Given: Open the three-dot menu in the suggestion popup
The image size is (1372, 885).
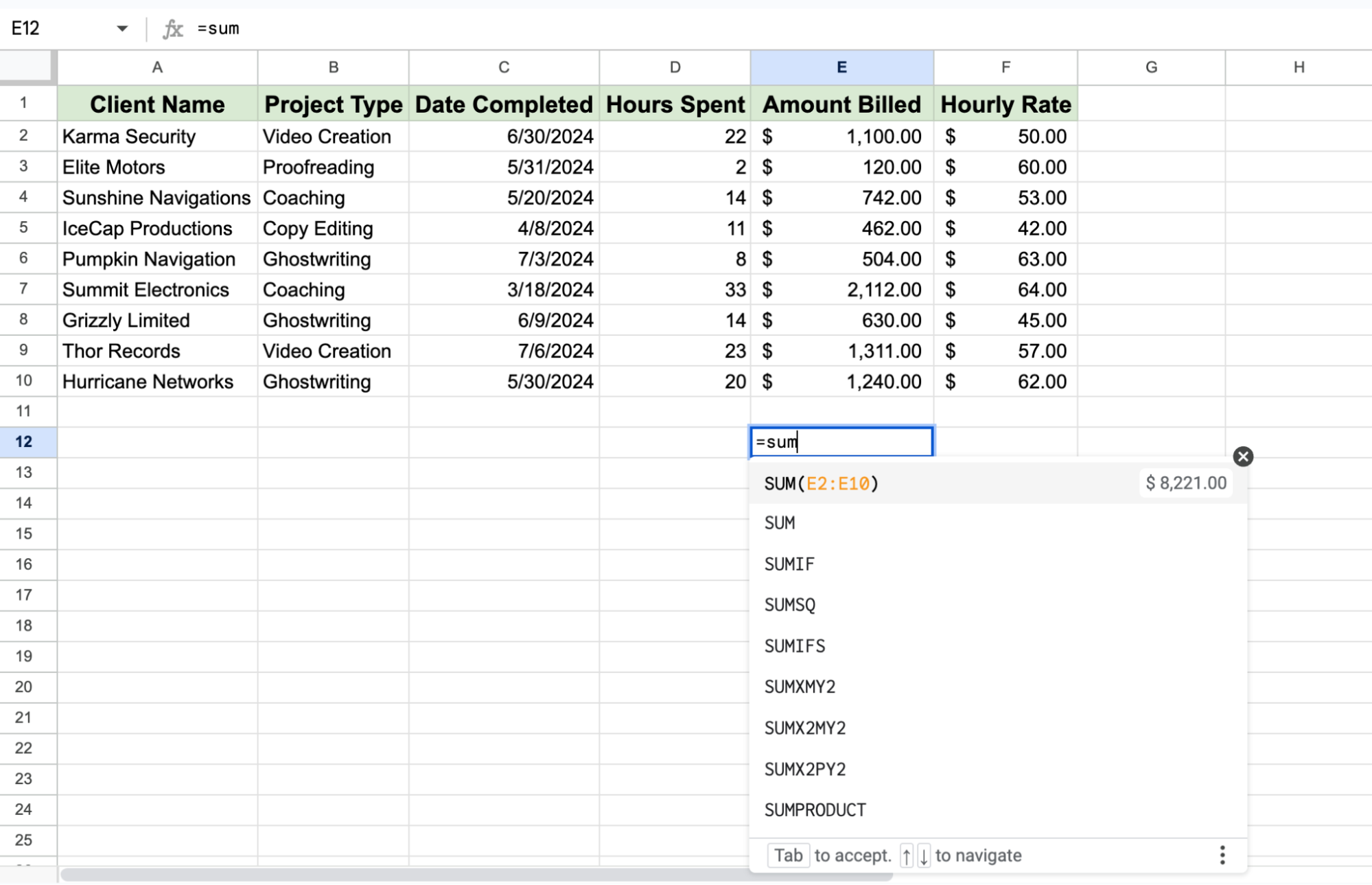Looking at the screenshot, I should click(1222, 855).
